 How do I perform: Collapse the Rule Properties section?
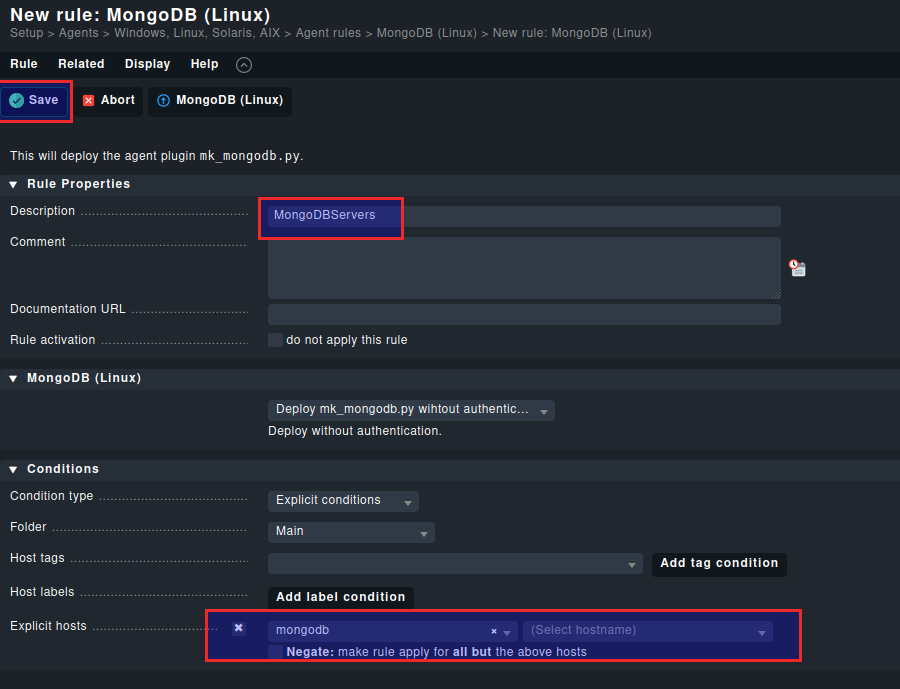click(14, 184)
